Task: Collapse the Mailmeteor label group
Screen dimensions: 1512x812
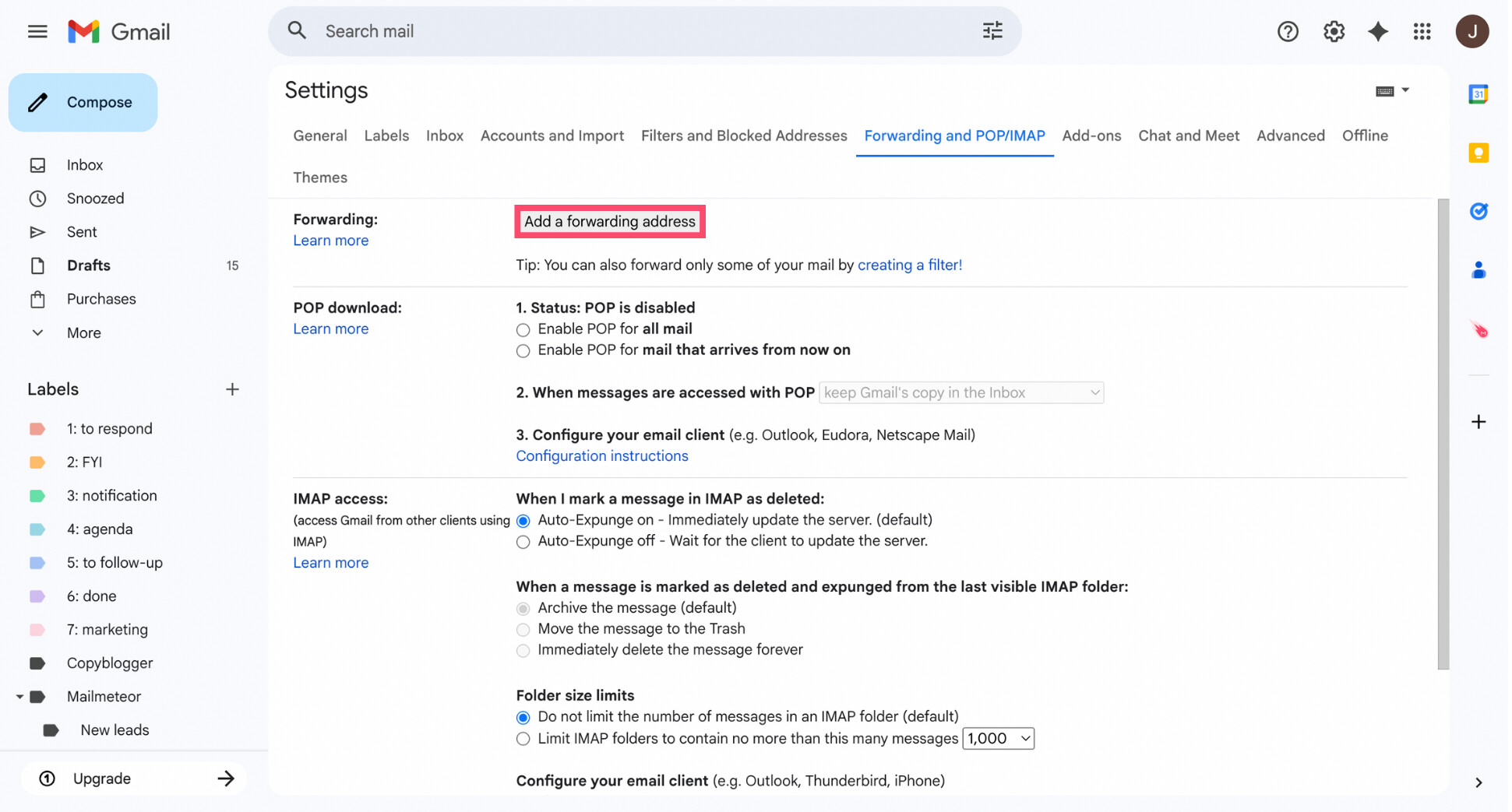Action: tap(20, 696)
